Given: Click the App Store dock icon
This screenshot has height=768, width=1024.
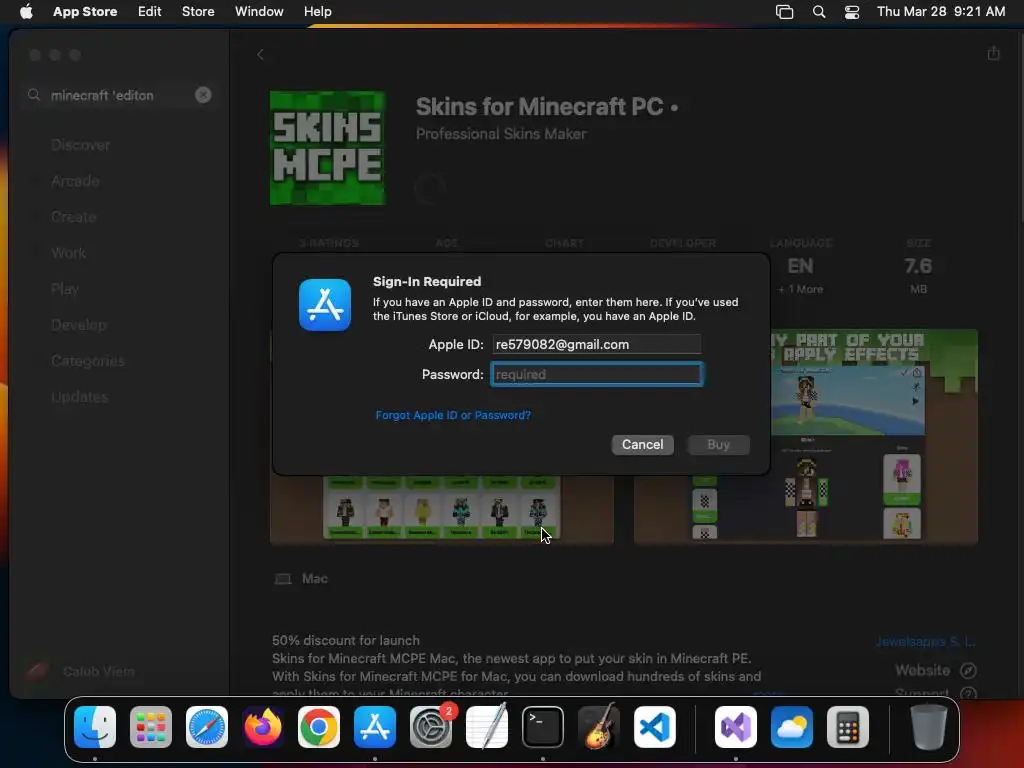Looking at the screenshot, I should [375, 727].
